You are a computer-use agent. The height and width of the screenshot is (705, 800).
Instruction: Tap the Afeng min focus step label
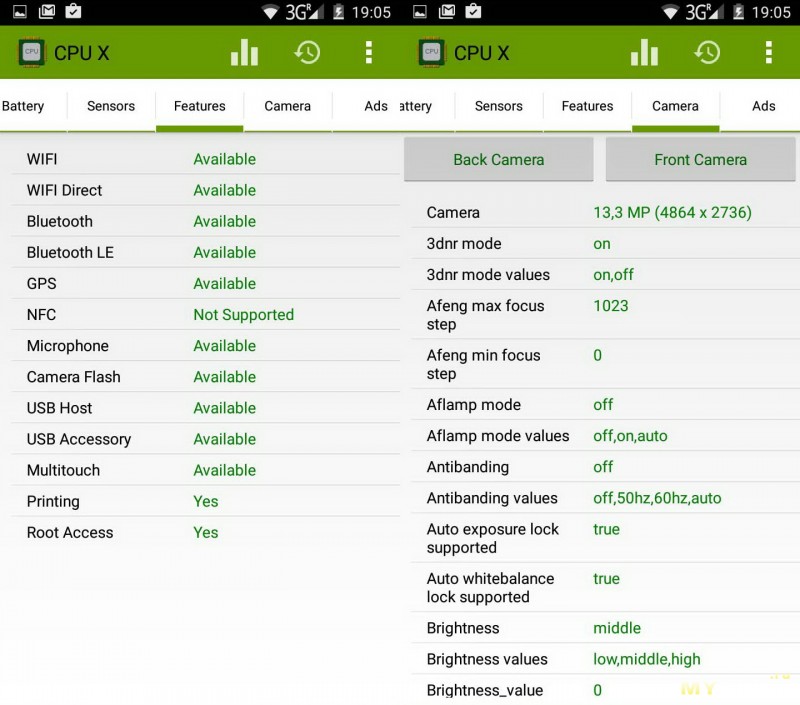click(483, 364)
